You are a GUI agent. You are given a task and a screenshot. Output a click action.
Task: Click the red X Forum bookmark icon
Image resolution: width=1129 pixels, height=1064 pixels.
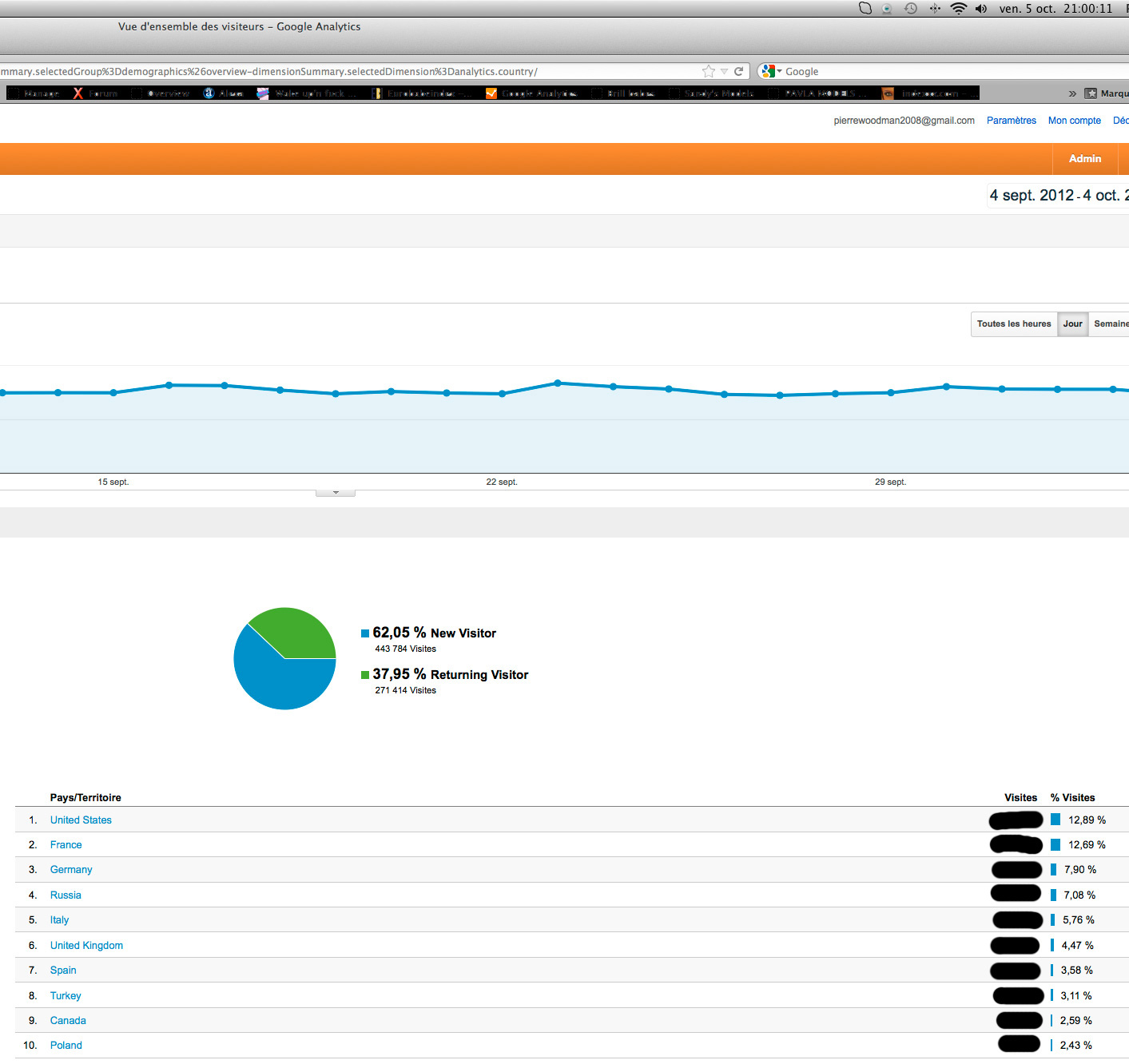coord(78,93)
